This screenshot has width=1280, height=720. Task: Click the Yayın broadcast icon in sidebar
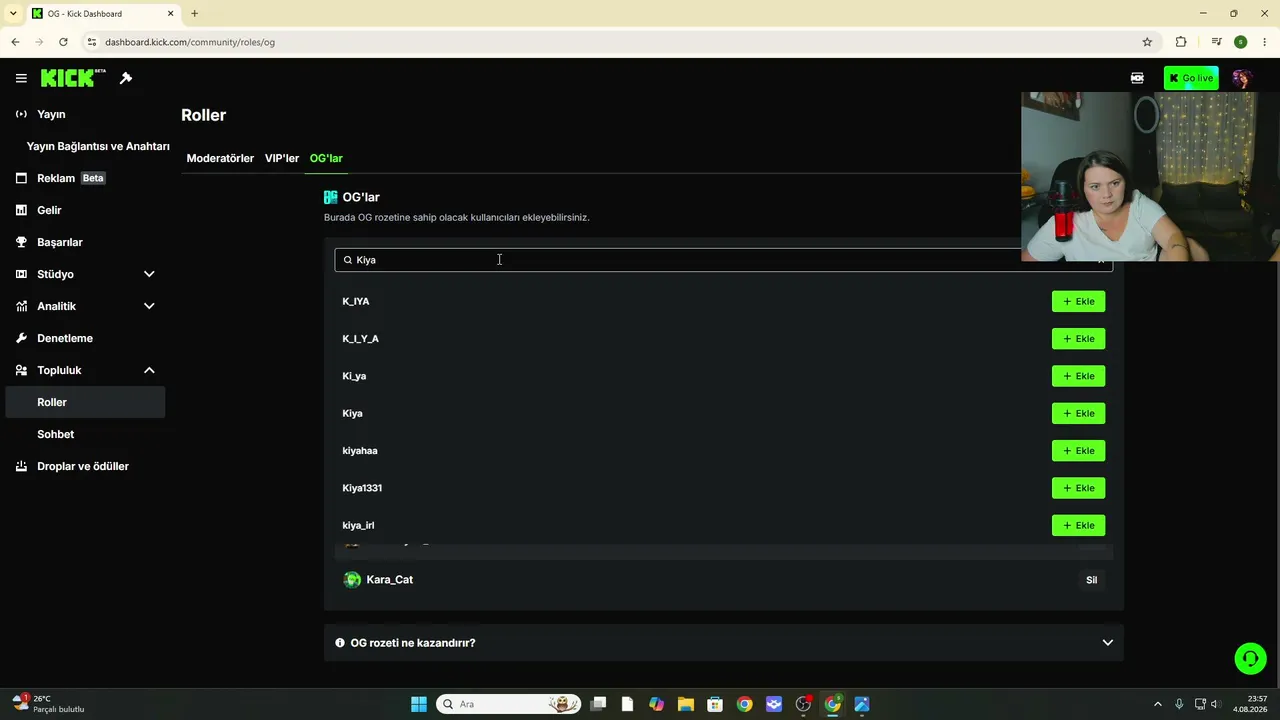coord(21,114)
